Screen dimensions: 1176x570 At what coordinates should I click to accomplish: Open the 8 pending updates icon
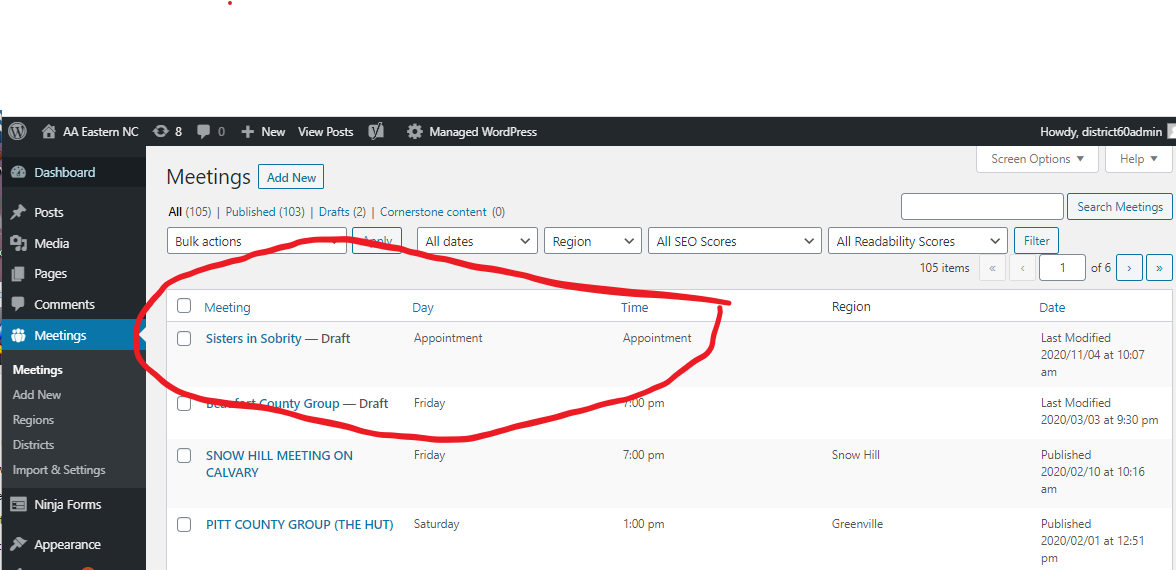point(160,131)
